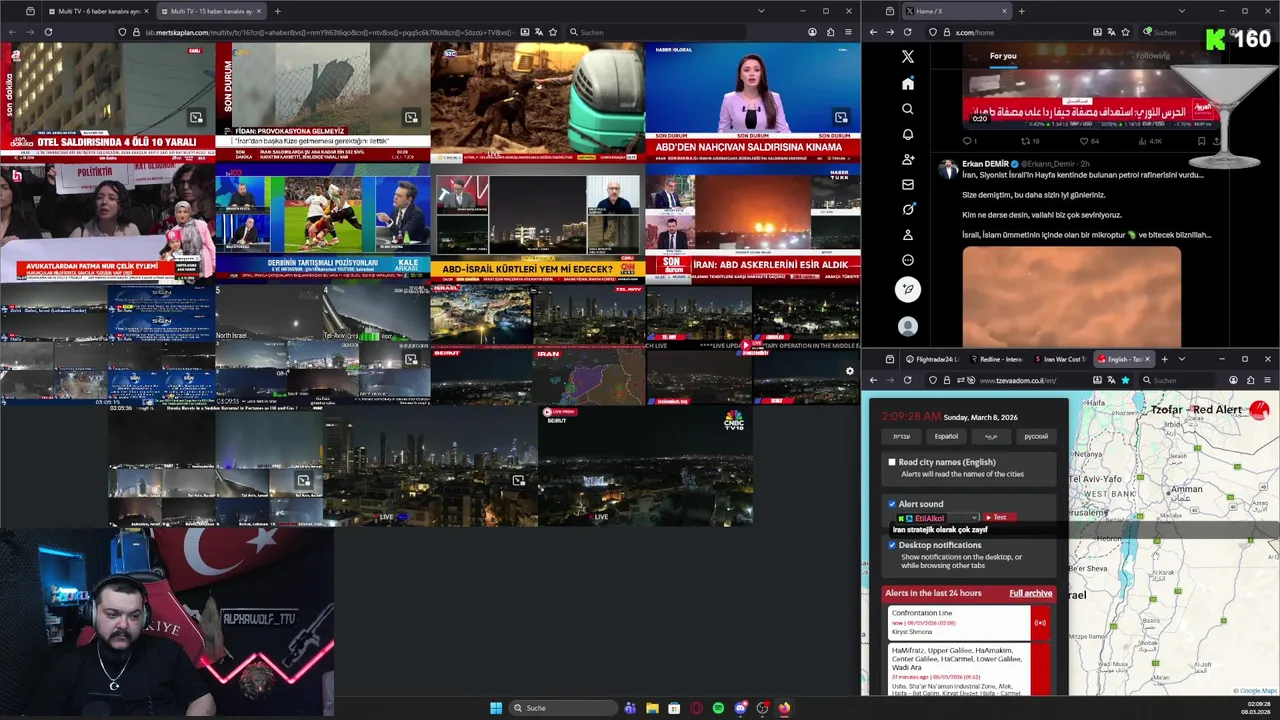Select the Haber Global news anchor stream
Image resolution: width=1280 pixels, height=720 pixels.
pos(753,102)
